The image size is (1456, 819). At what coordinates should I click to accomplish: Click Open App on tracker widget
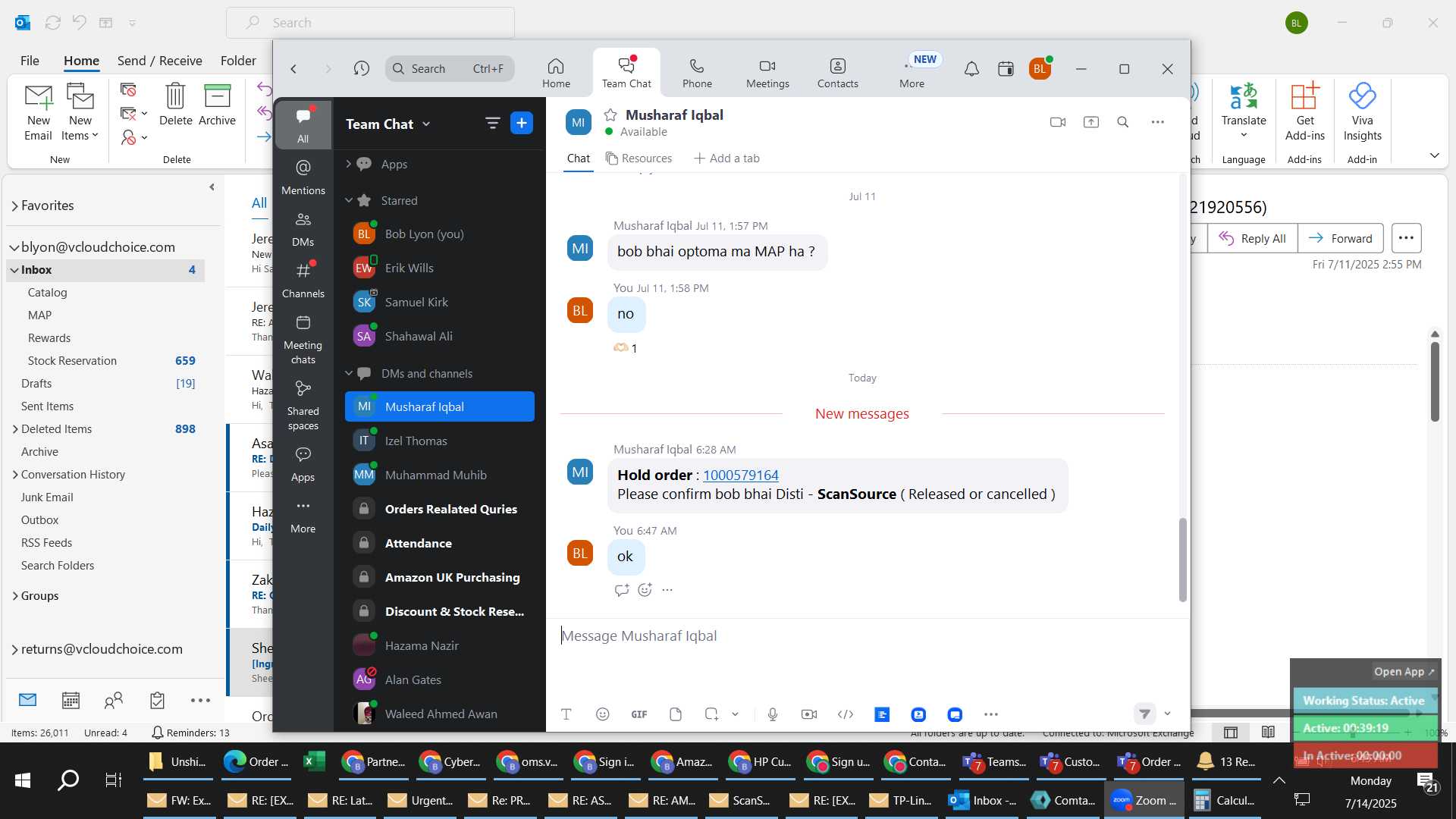click(1404, 672)
